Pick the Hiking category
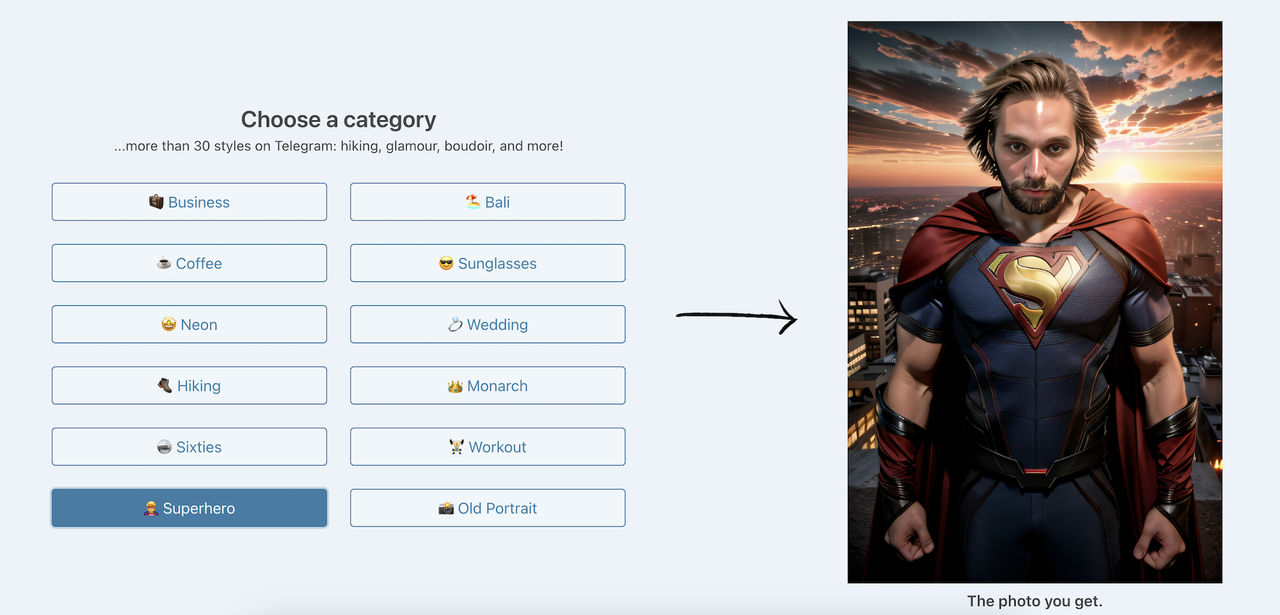This screenshot has width=1280, height=615. [x=189, y=385]
